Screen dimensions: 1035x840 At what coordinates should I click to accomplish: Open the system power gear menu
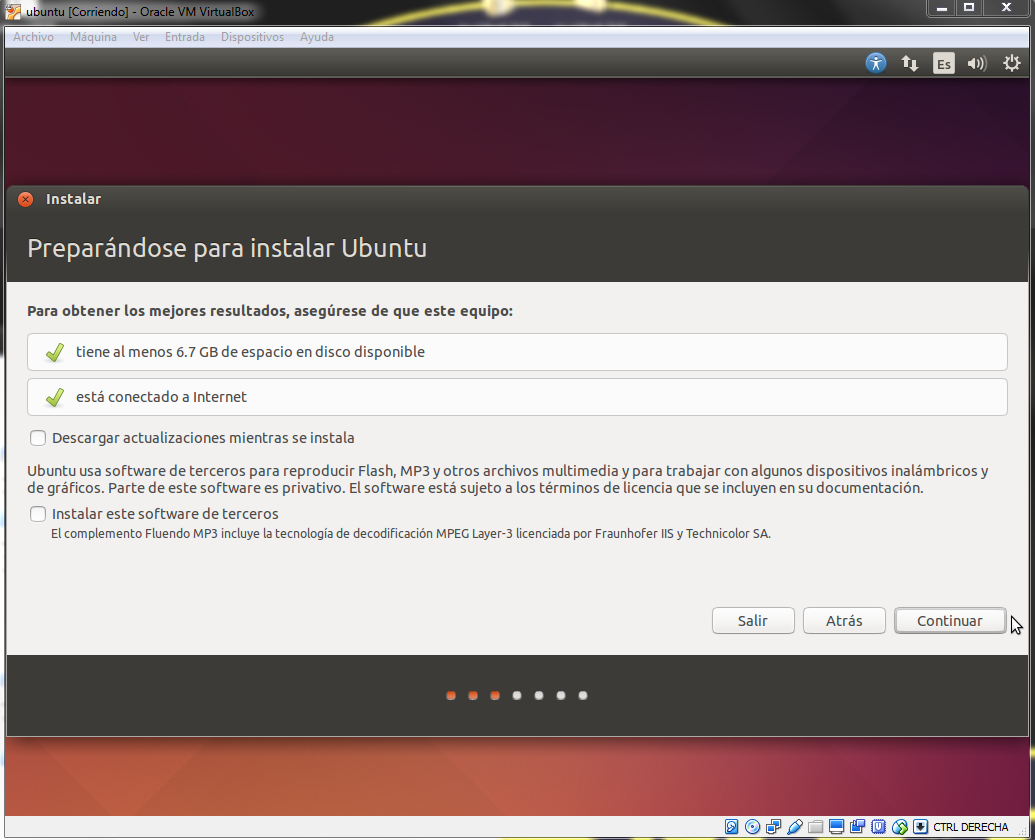[x=1012, y=63]
